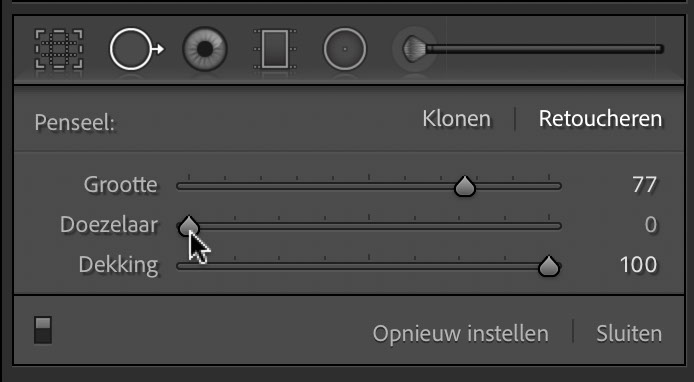
Task: Toggle the panel on/off switch at bottom left
Action: [43, 330]
